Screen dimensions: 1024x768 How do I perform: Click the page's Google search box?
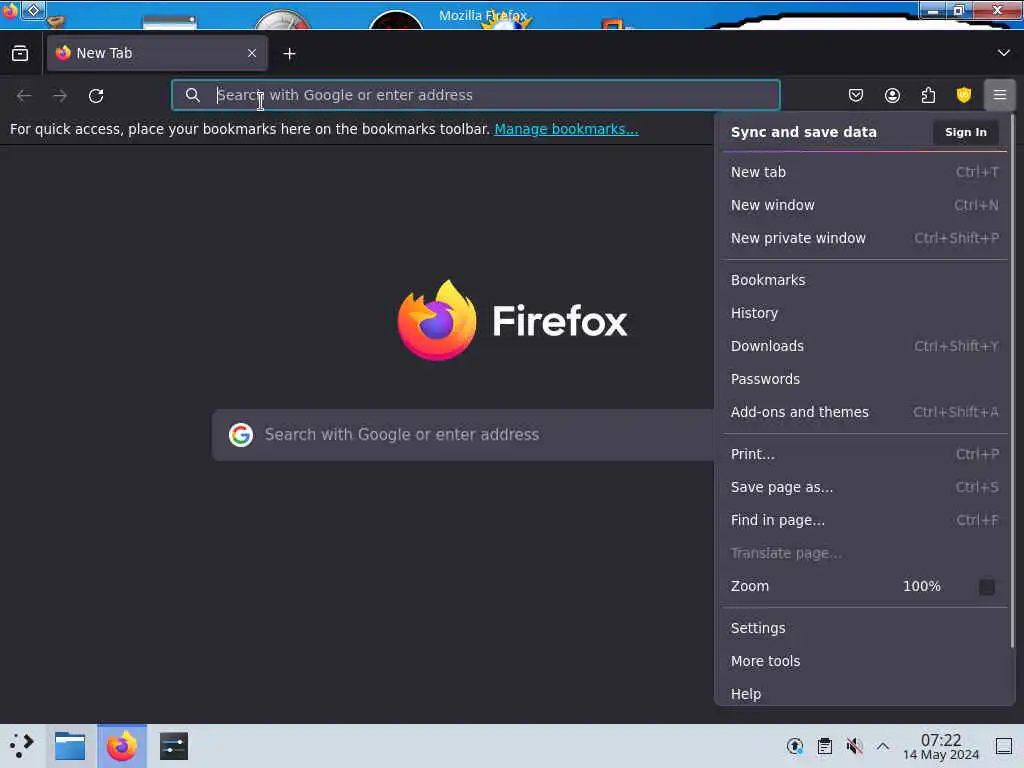(x=463, y=434)
